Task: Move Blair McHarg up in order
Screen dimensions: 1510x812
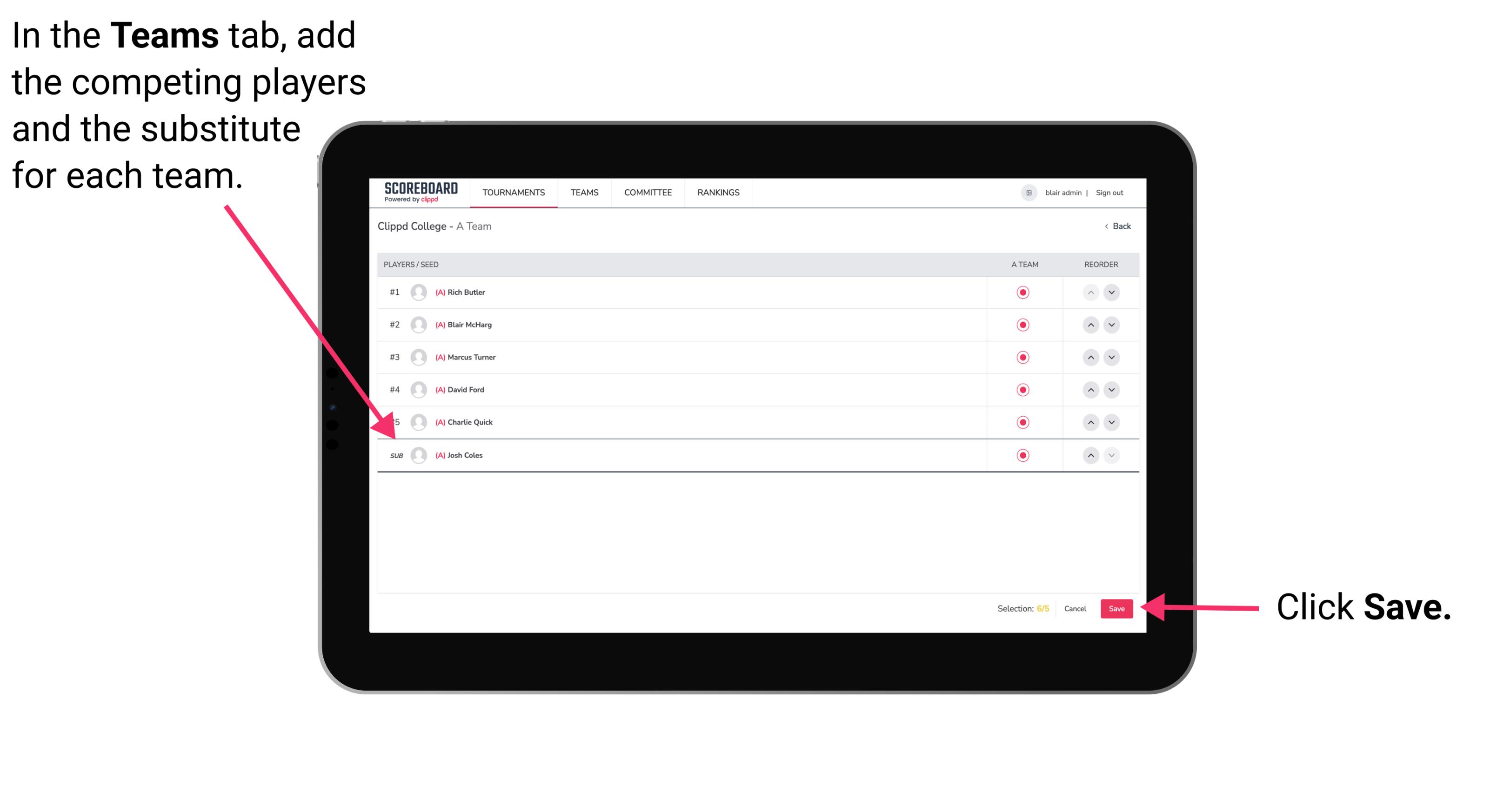Action: point(1090,325)
